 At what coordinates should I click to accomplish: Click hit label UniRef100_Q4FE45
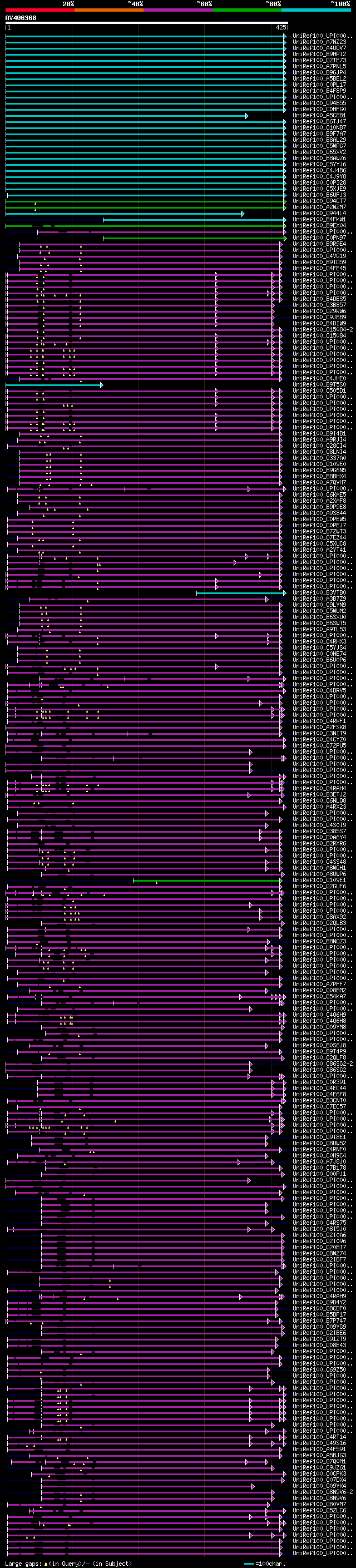click(x=319, y=269)
